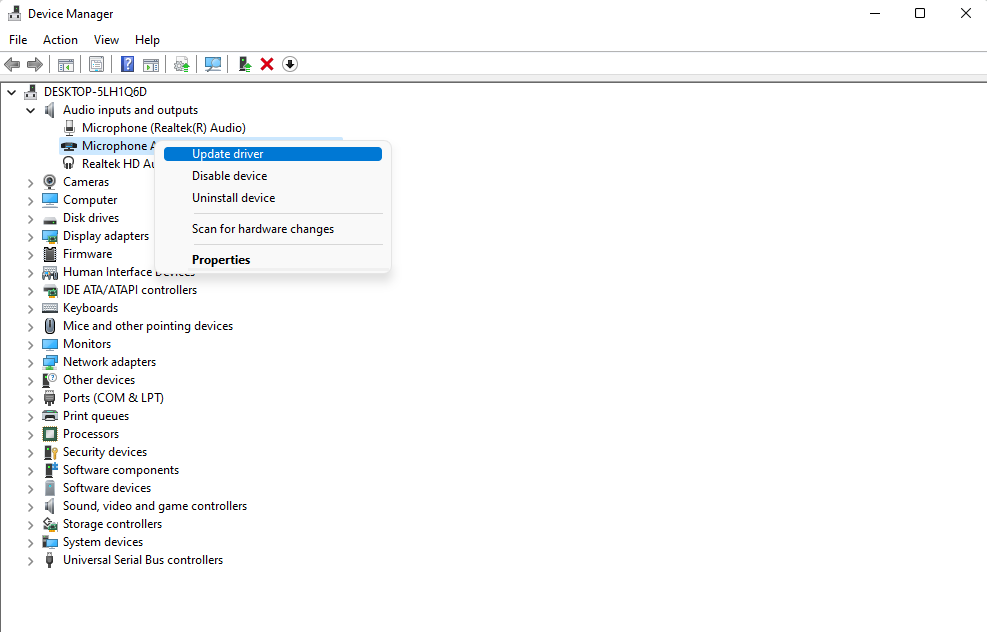Click the Other devices question mark icon
The width and height of the screenshot is (987, 632).
(x=50, y=380)
